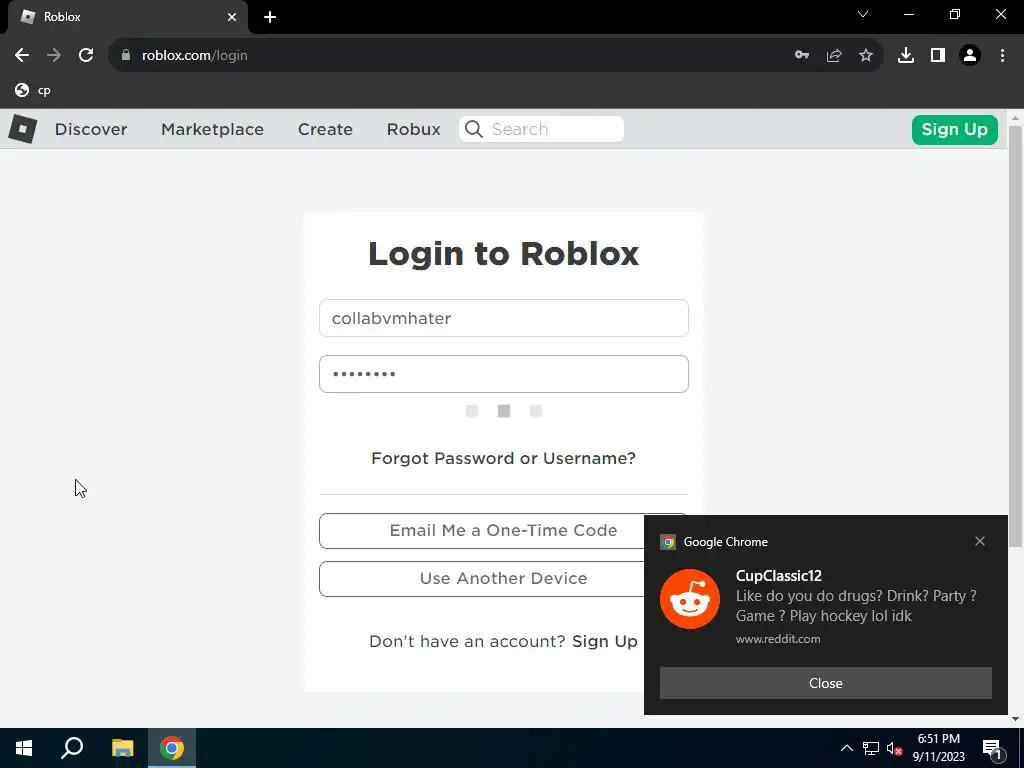Click the Chrome taskbar icon

click(172, 748)
